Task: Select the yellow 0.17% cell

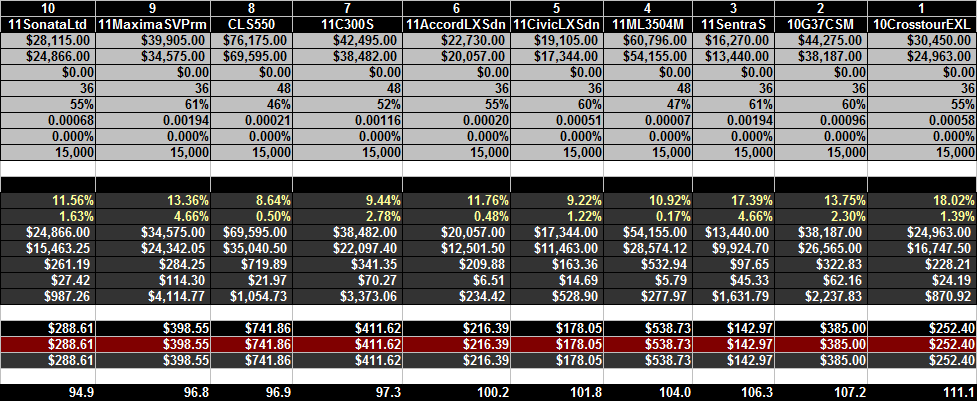Action: (x=648, y=217)
